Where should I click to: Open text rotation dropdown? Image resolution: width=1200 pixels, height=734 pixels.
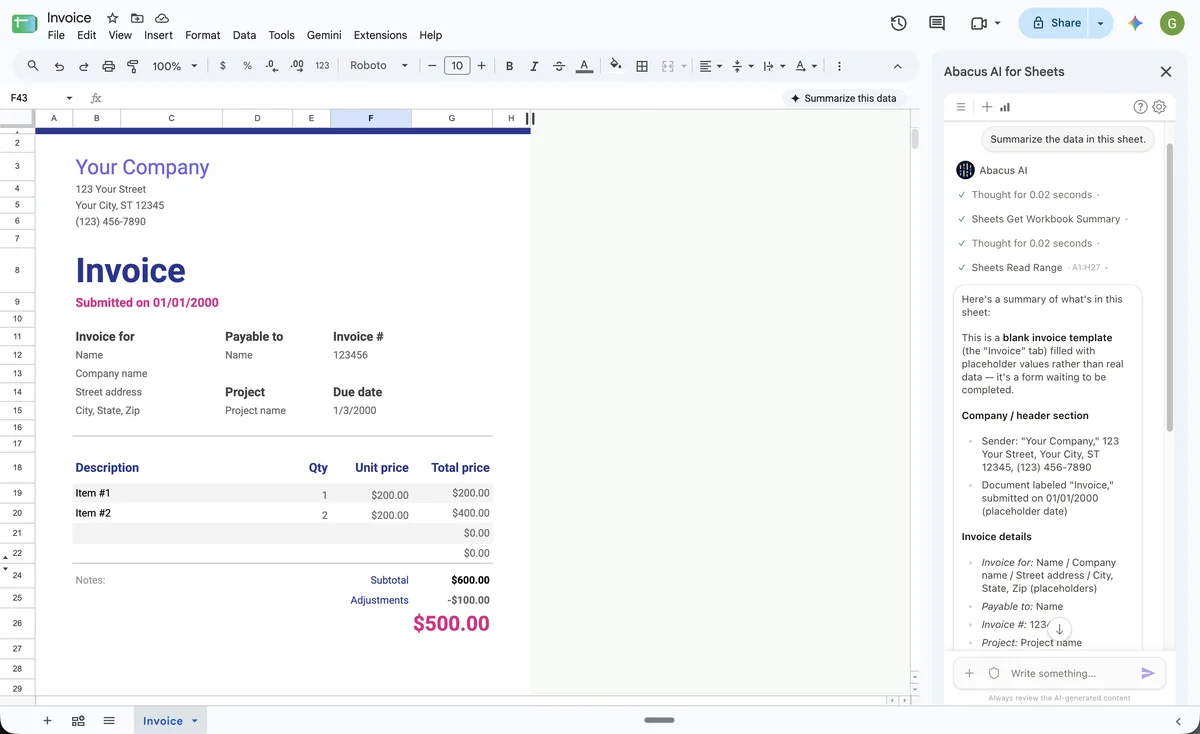(x=804, y=66)
